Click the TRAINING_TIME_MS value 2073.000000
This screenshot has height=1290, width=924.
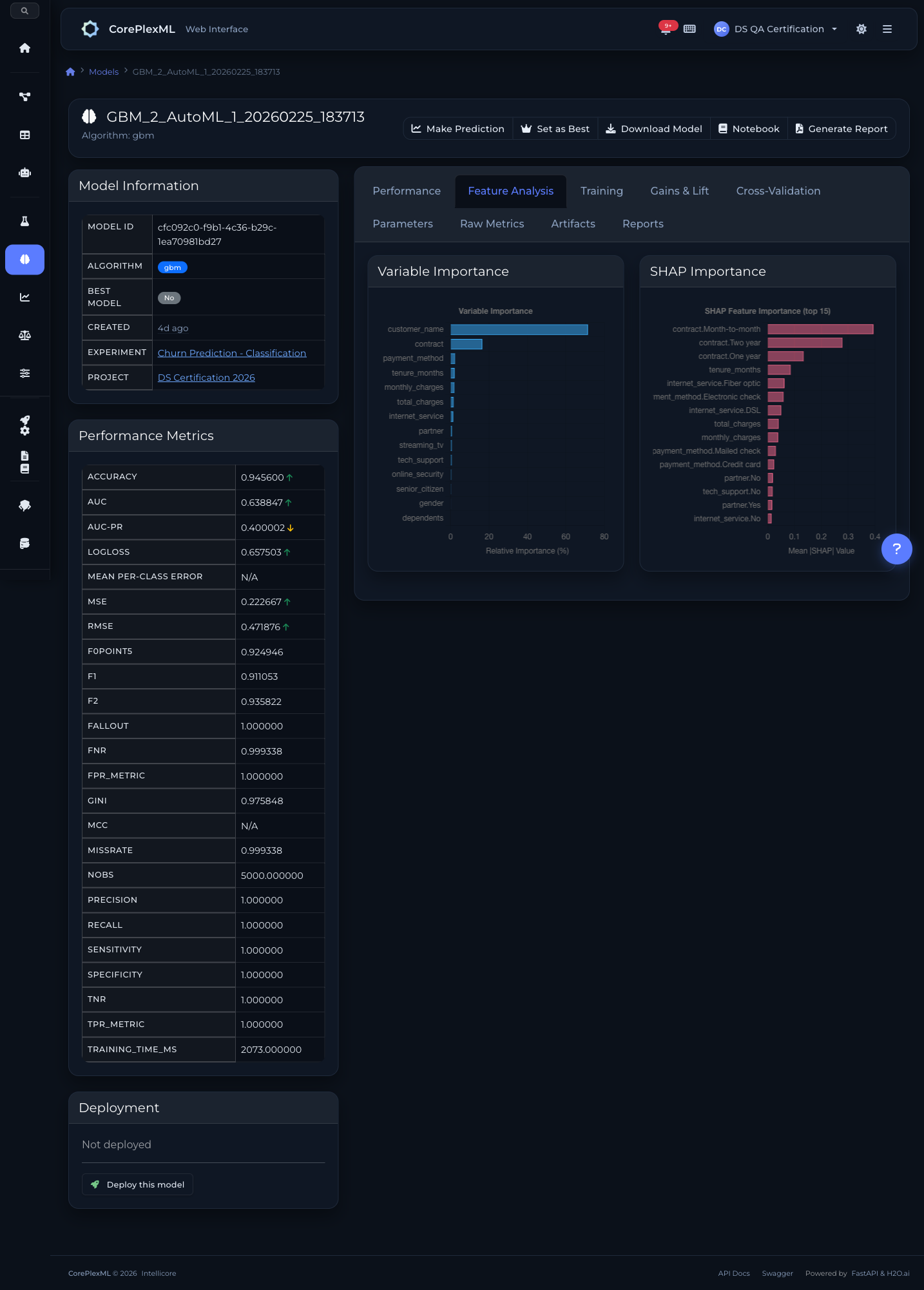click(271, 1050)
